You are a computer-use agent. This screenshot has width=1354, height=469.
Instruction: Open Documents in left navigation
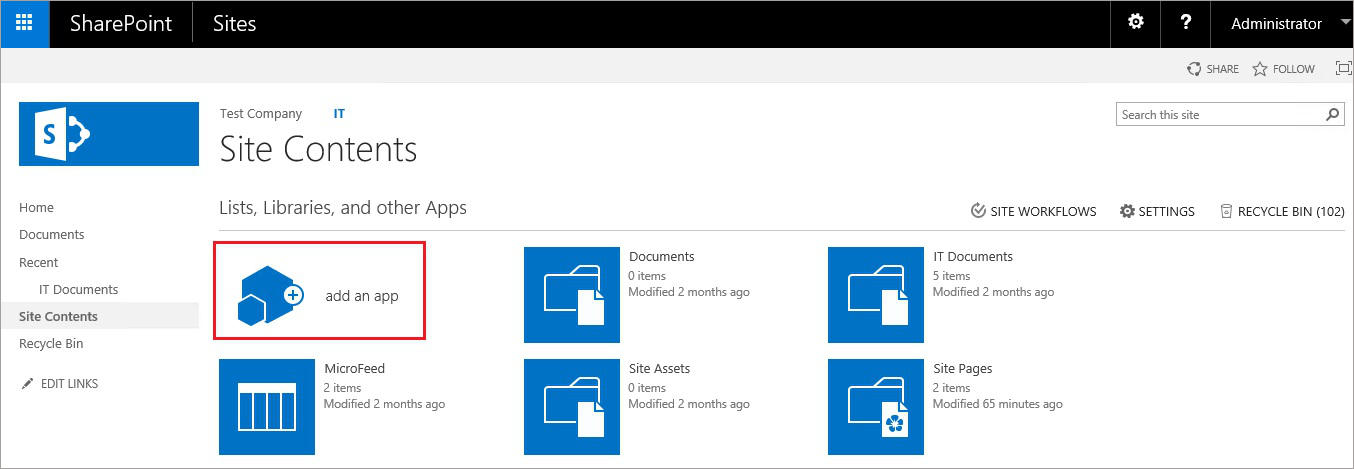pos(52,235)
